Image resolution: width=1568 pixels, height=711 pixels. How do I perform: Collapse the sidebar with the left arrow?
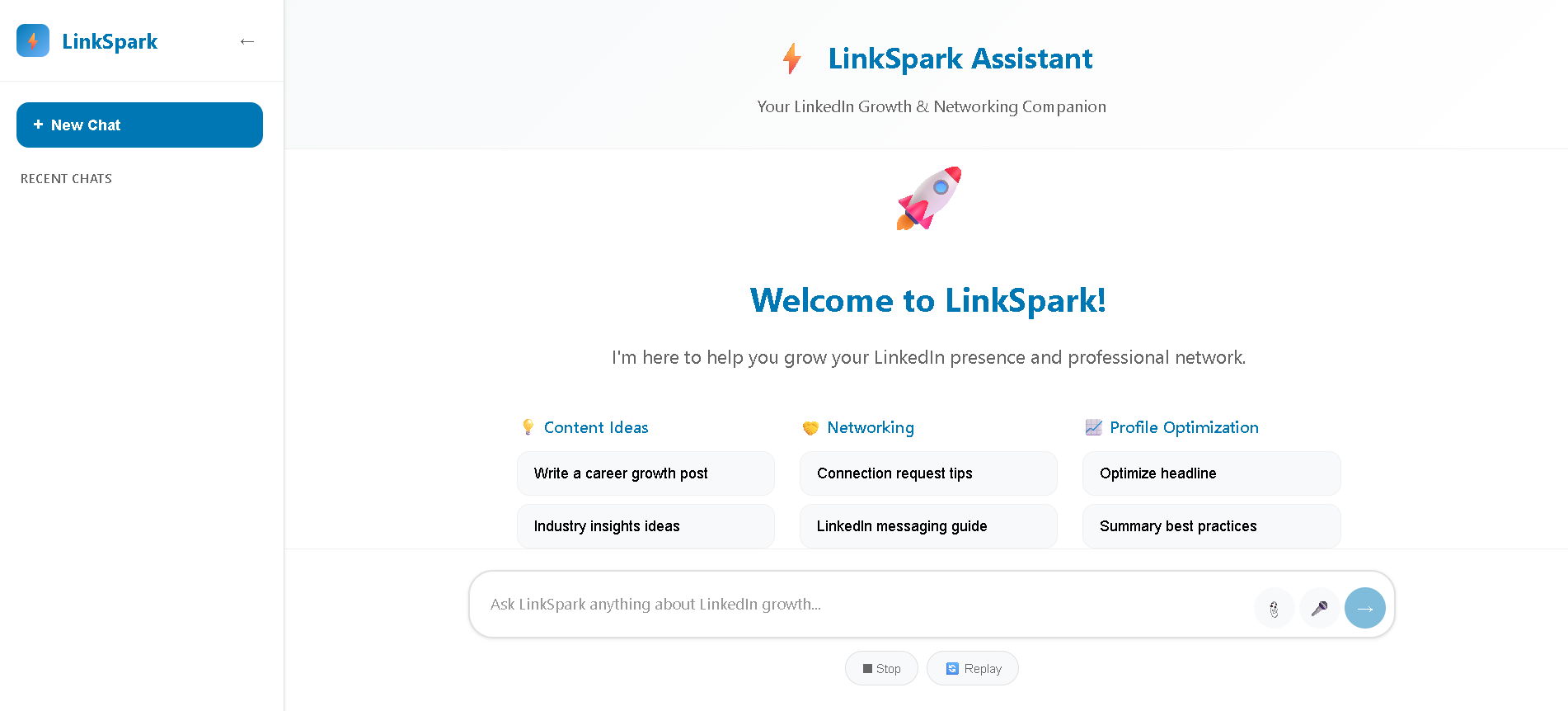pyautogui.click(x=246, y=41)
